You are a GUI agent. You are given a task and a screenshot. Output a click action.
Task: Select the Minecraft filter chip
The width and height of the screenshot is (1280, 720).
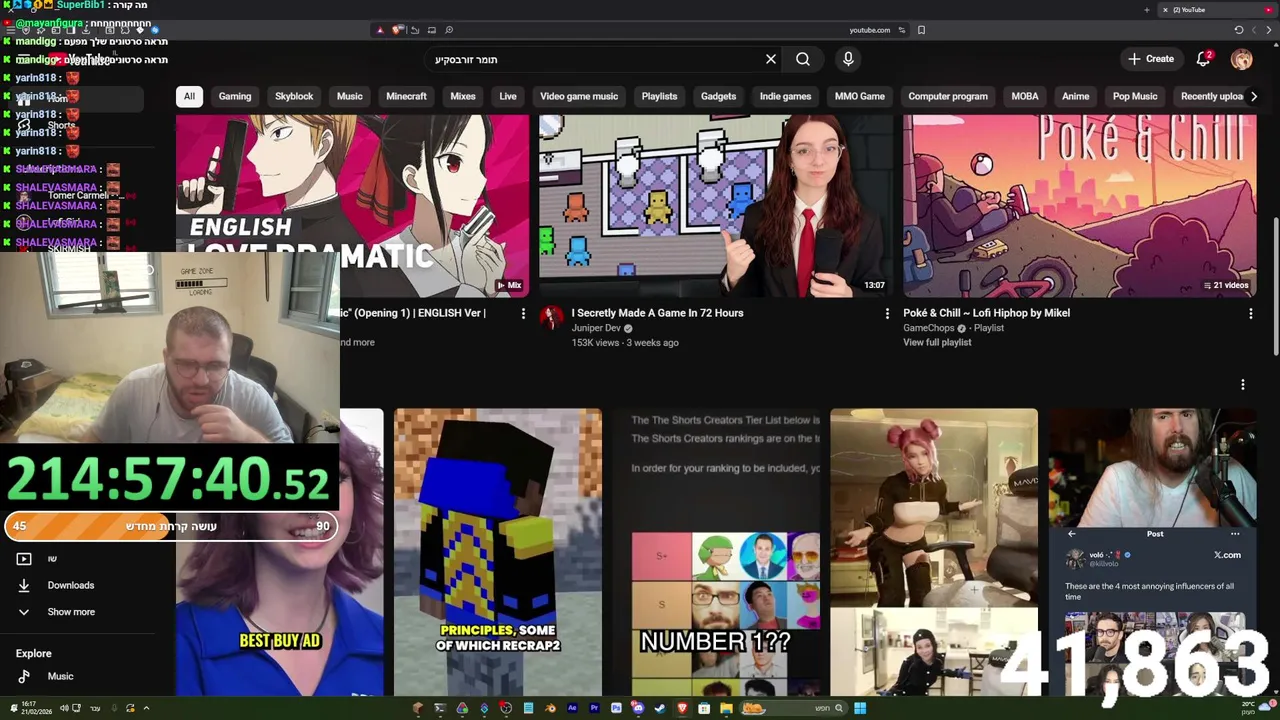click(x=406, y=96)
